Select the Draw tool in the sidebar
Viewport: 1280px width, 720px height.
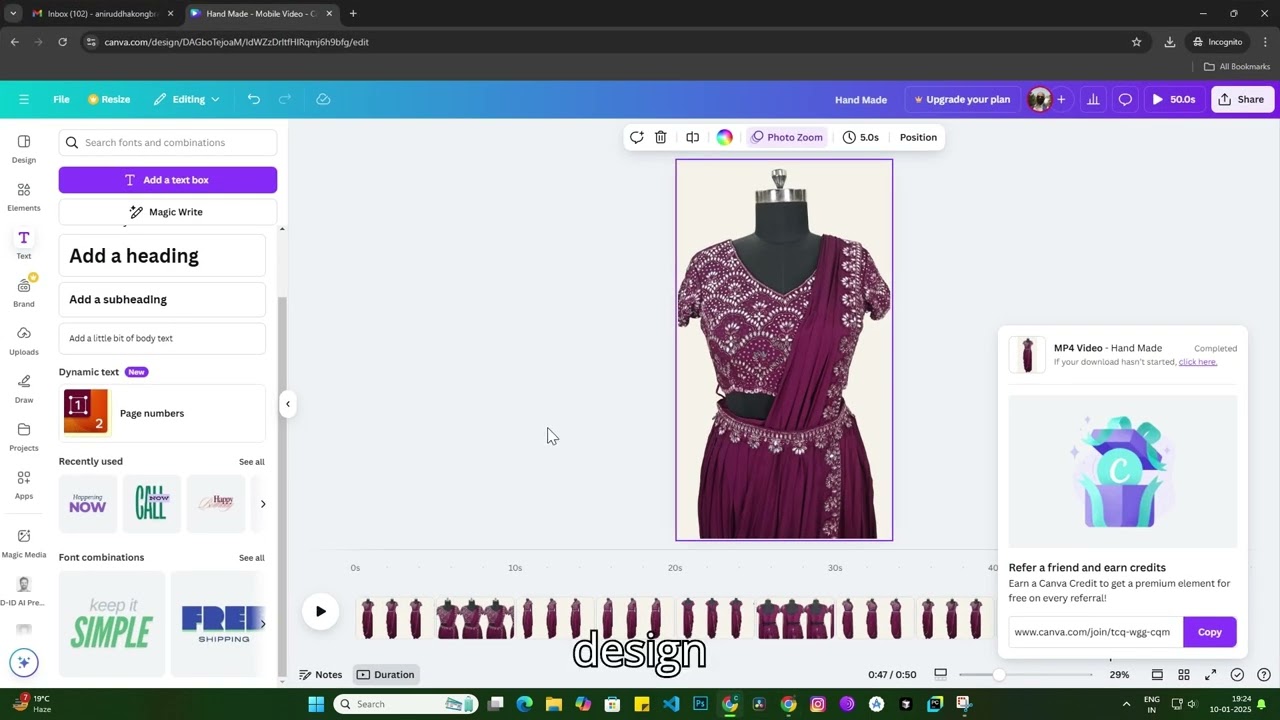(x=24, y=388)
